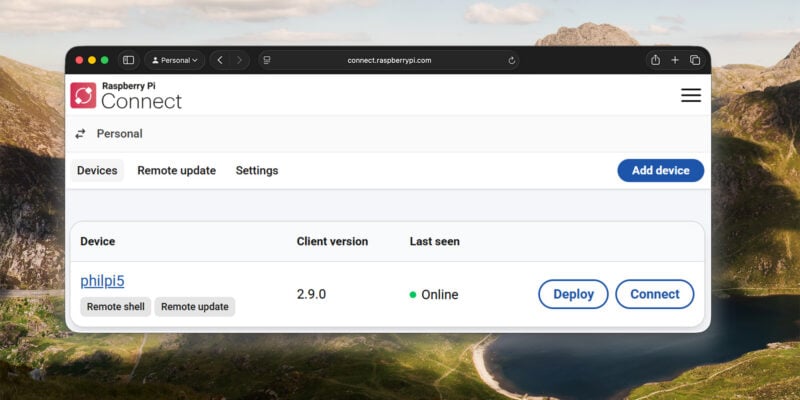This screenshot has height=400, width=800.
Task: Go forward to next page
Action: click(x=240, y=60)
